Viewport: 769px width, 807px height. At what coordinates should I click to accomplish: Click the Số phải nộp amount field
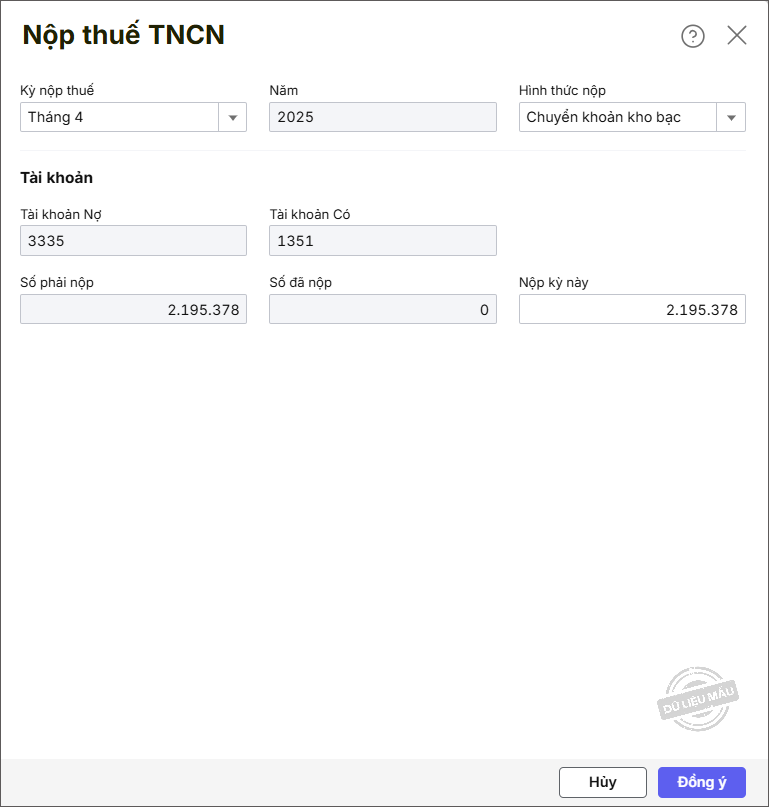pos(133,310)
